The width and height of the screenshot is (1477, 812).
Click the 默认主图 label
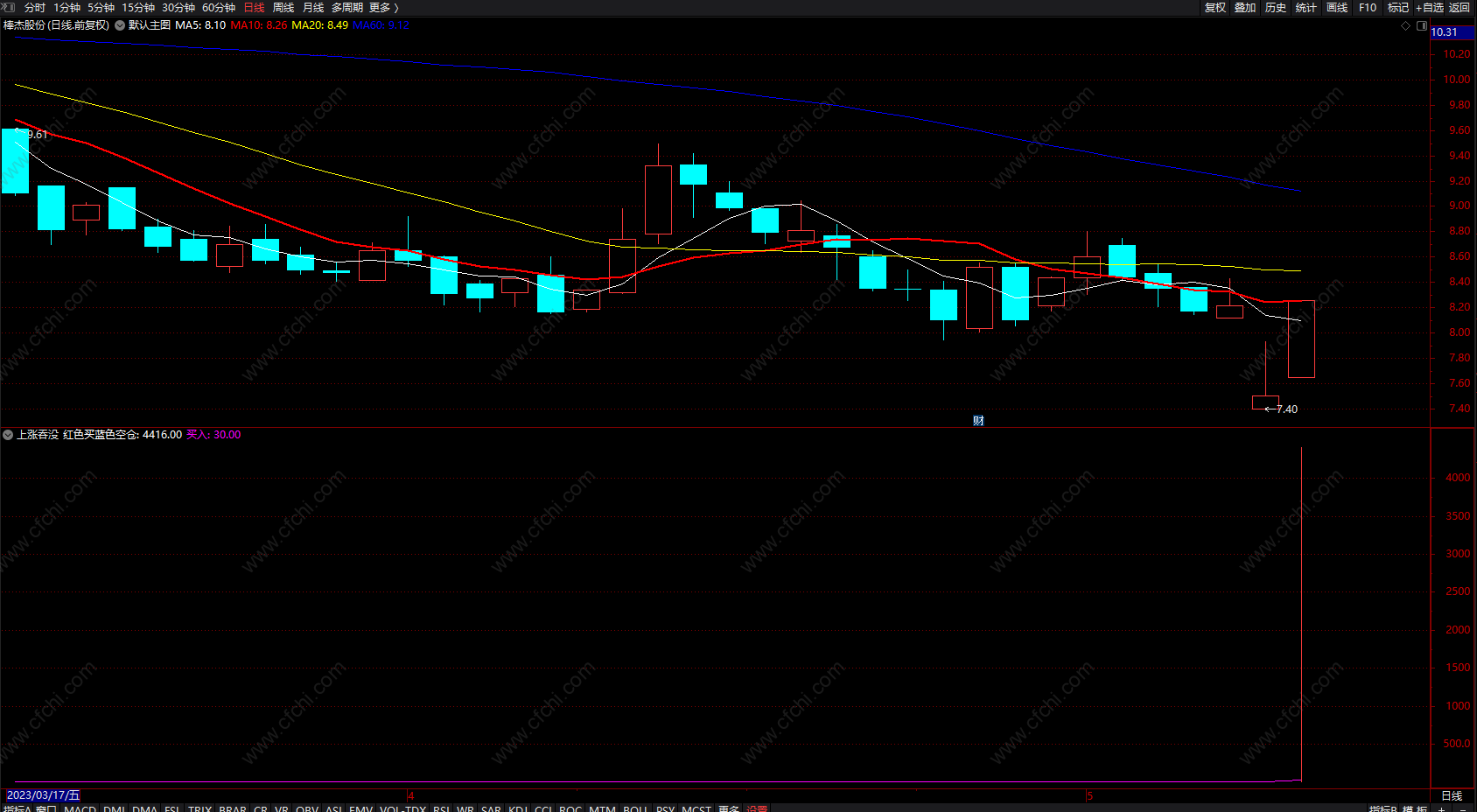point(150,25)
